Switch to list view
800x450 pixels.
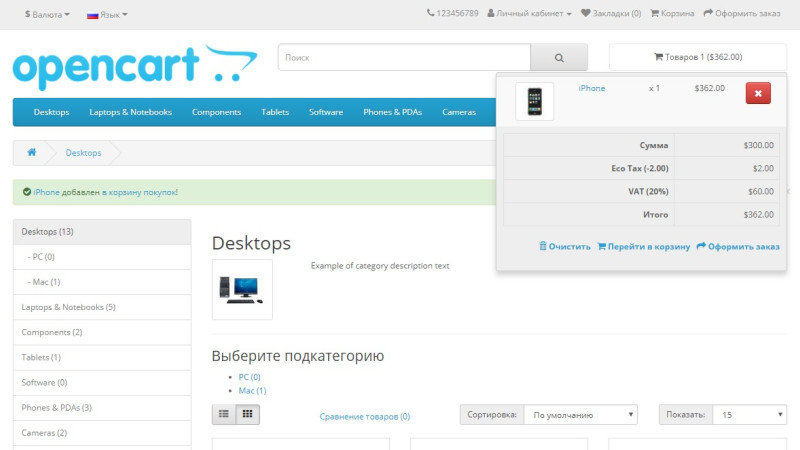click(223, 414)
